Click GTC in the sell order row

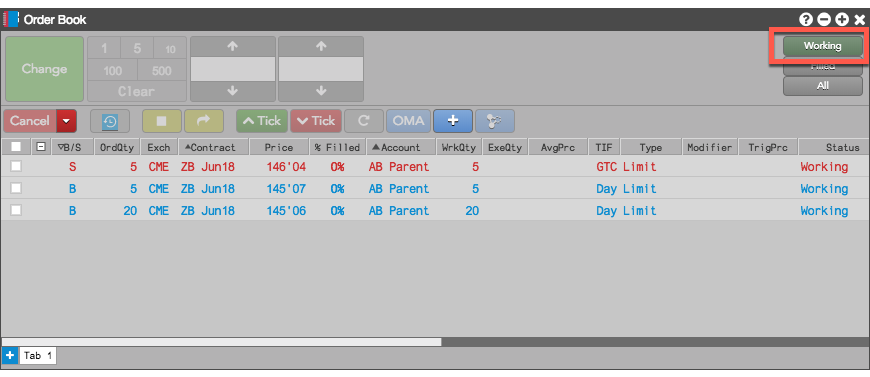point(607,167)
